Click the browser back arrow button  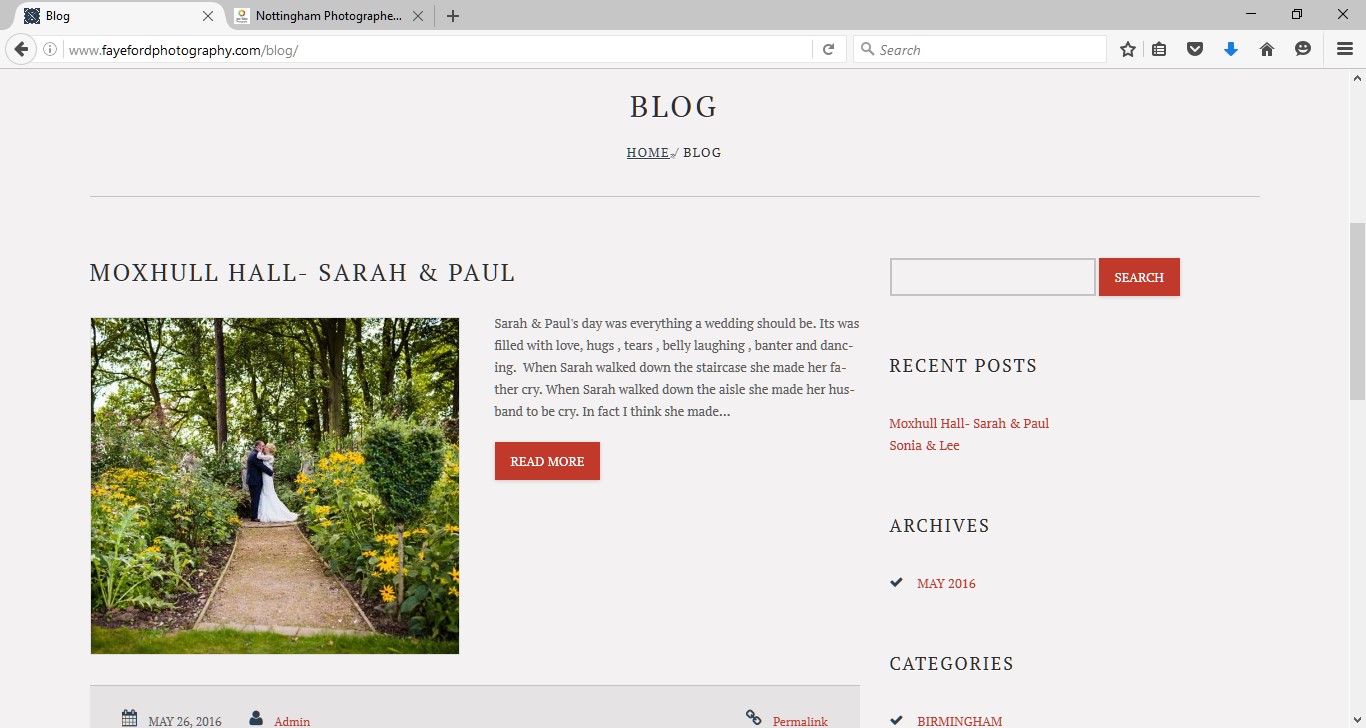(21, 49)
